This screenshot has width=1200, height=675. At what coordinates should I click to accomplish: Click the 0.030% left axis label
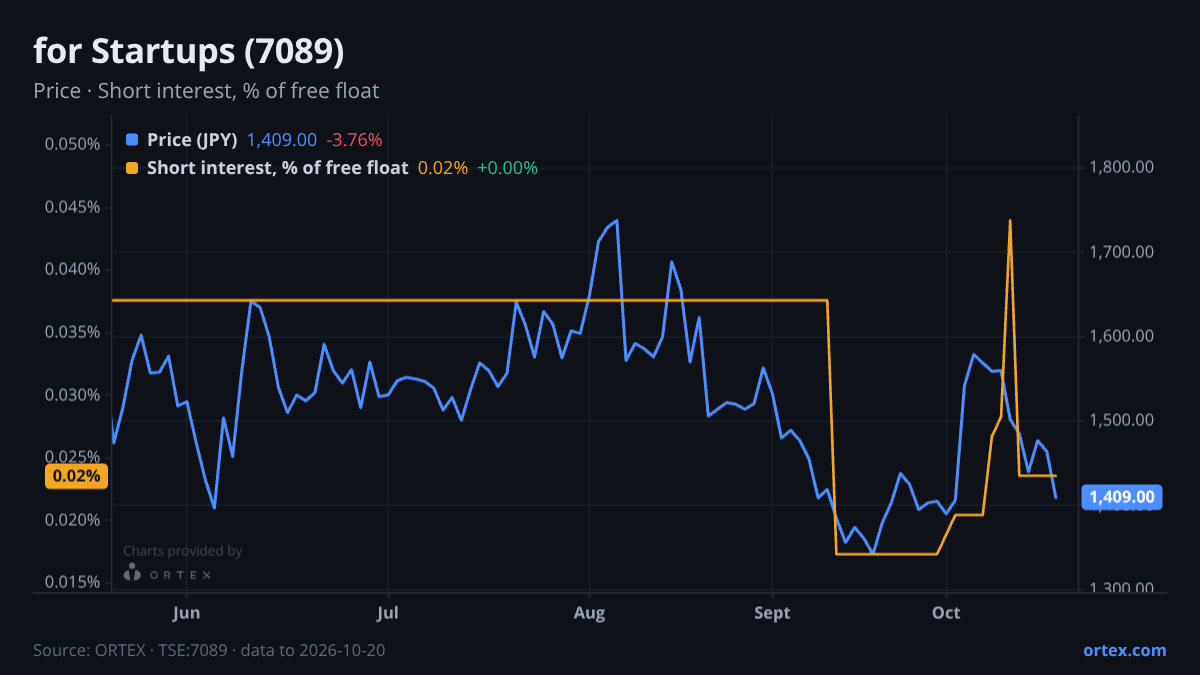(x=73, y=395)
